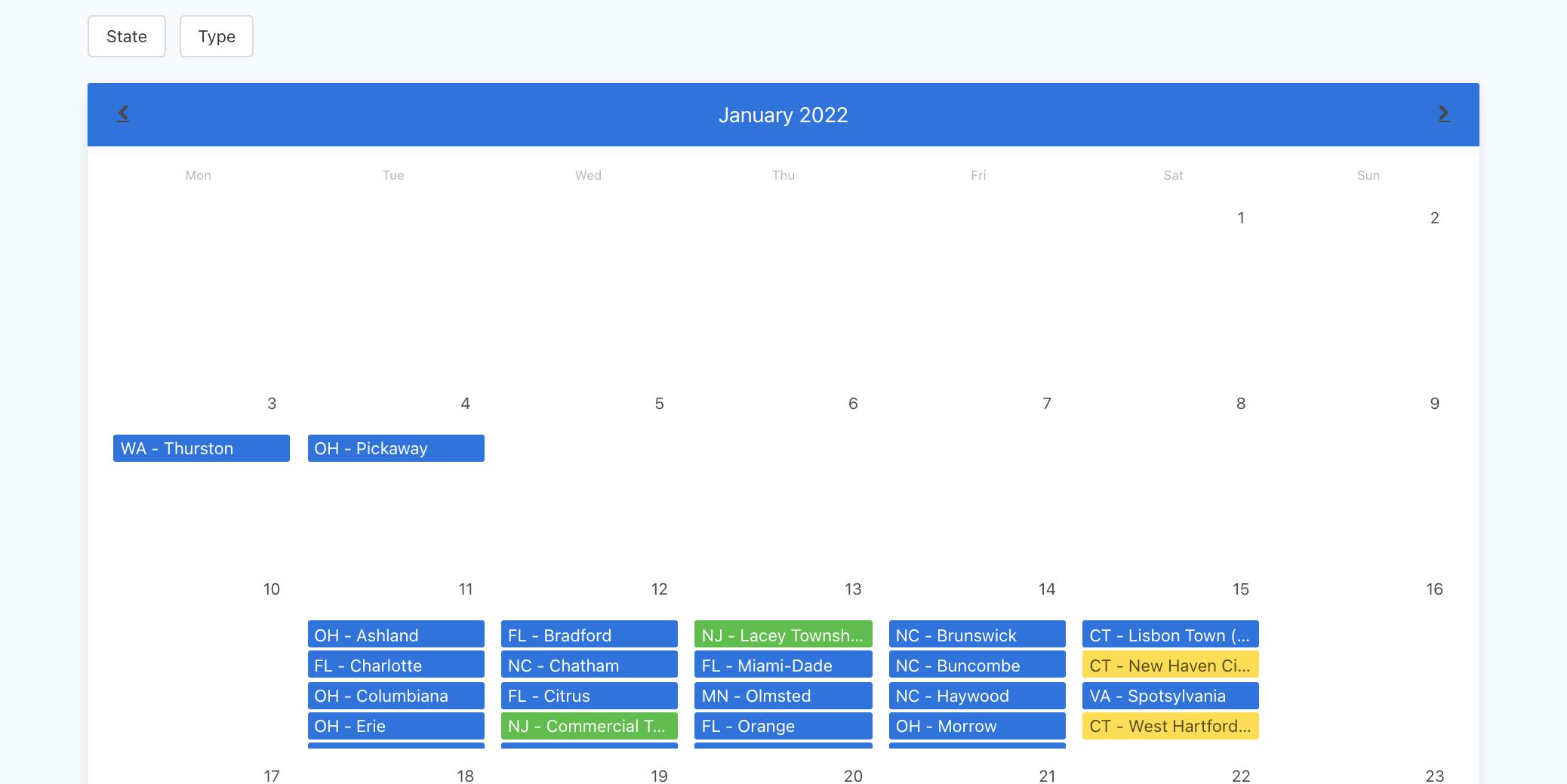Screen dimensions: 1567x784
Task: Open the FL - Miami-Dade event
Action: point(783,665)
